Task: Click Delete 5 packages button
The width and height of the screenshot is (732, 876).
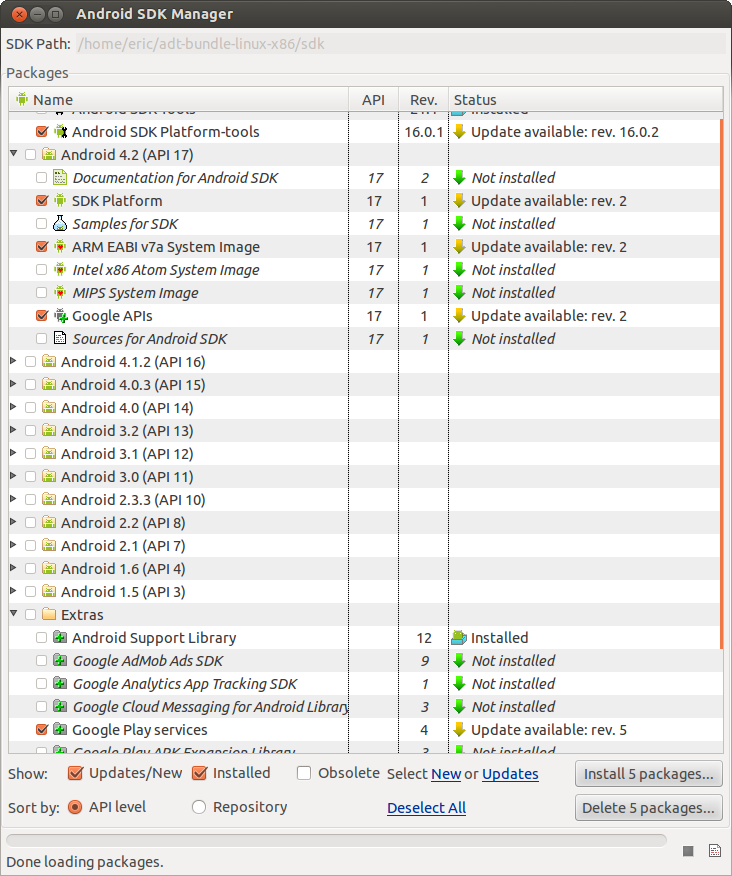Action: [649, 808]
